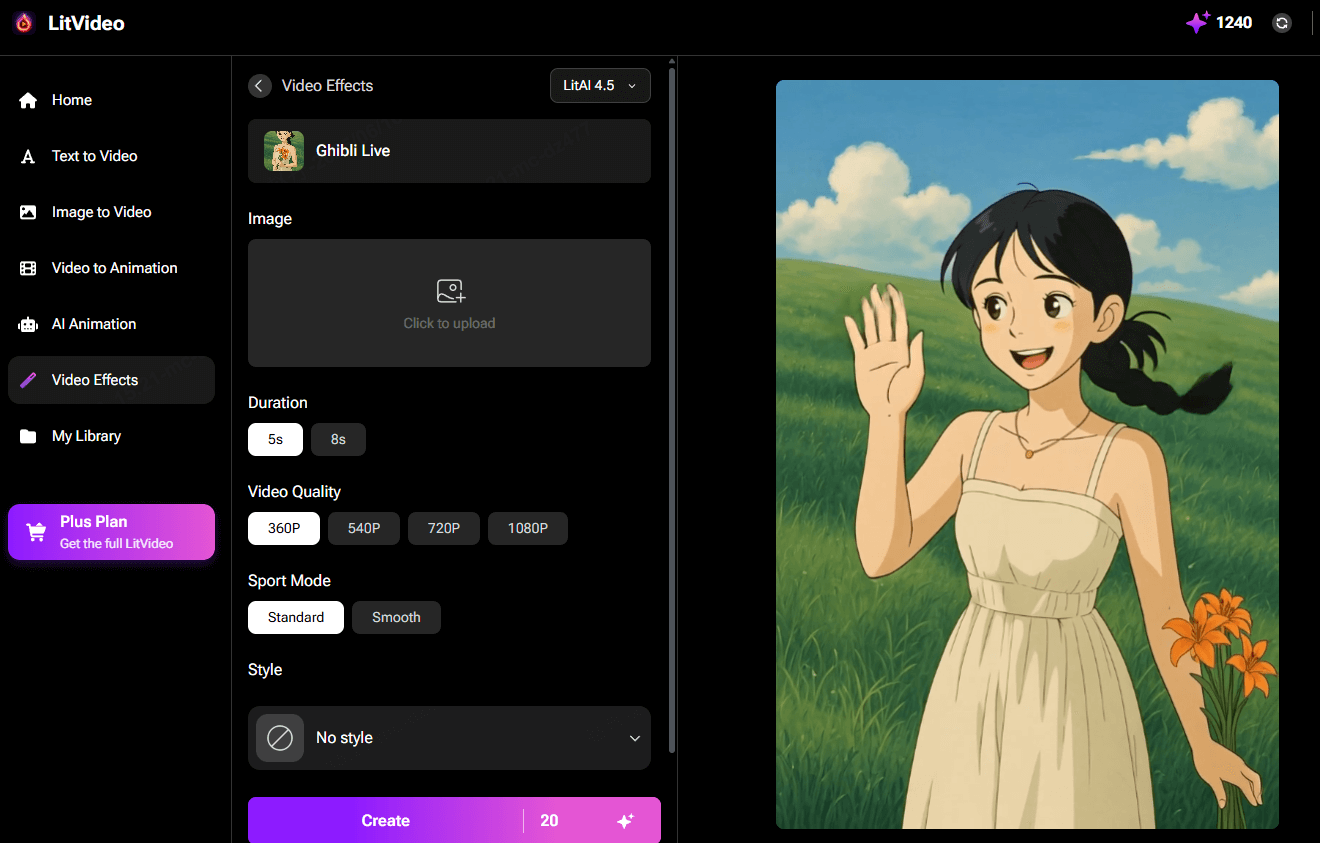Click the 1240 credits balance
The image size is (1320, 843).
coord(1234,23)
